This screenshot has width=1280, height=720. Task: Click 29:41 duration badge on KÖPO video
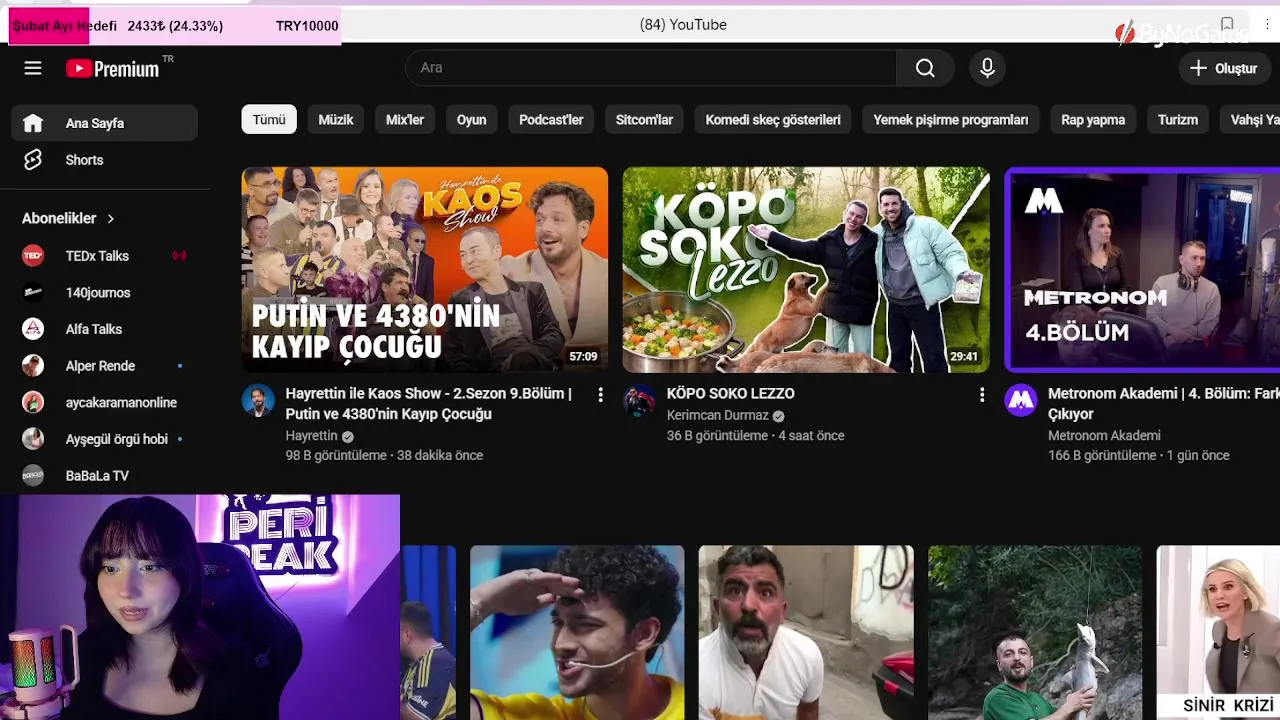(964, 356)
